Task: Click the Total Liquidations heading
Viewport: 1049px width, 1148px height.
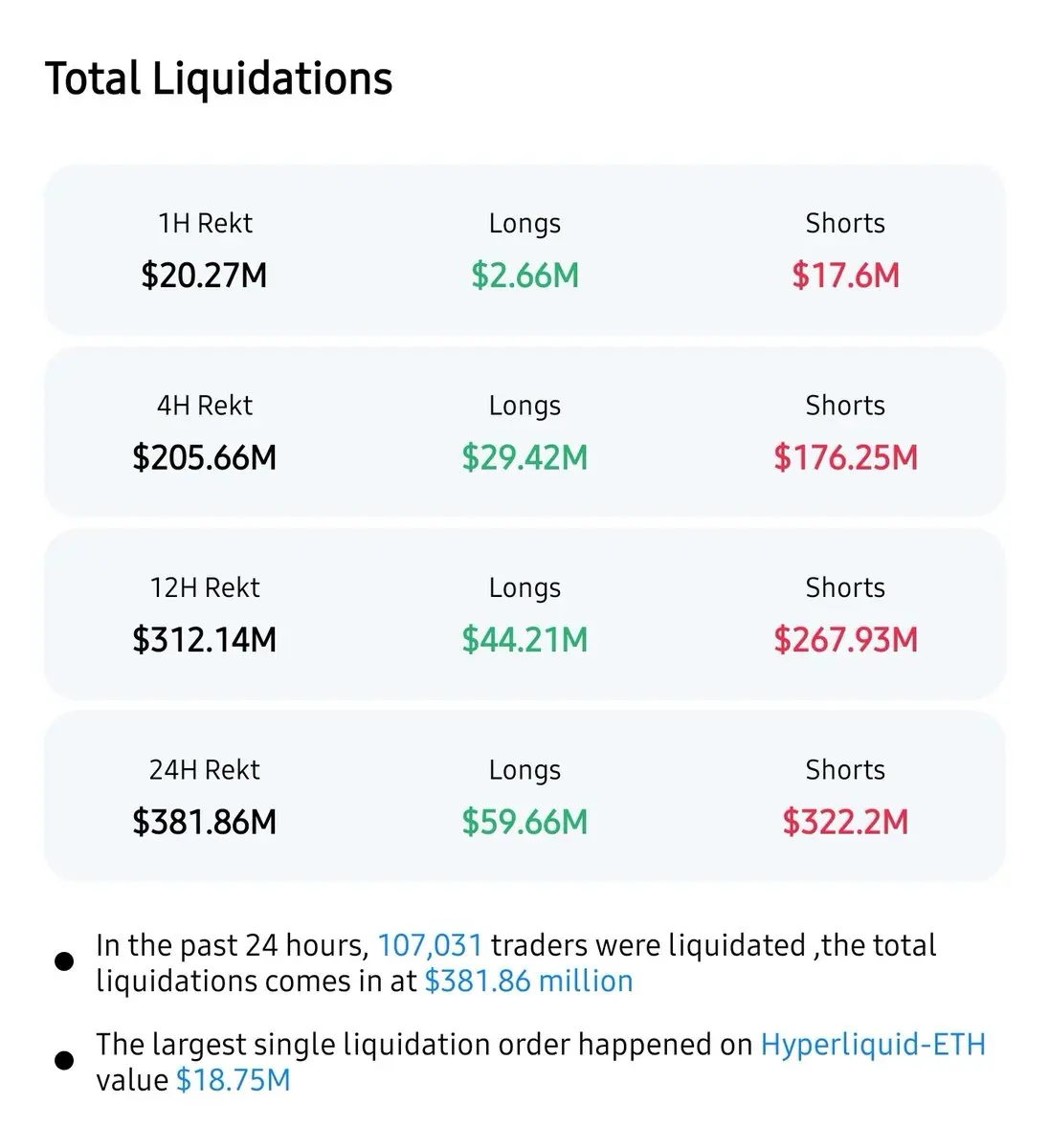Action: pos(218,78)
